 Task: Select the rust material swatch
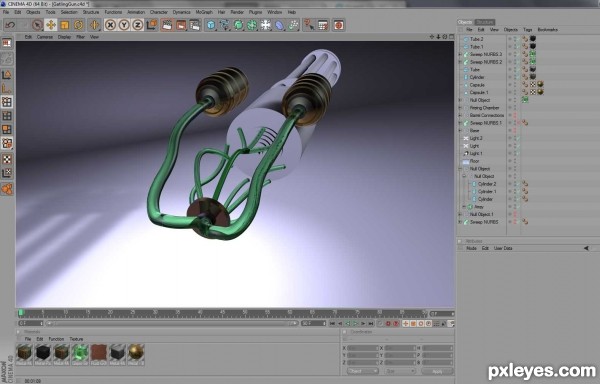pos(99,354)
